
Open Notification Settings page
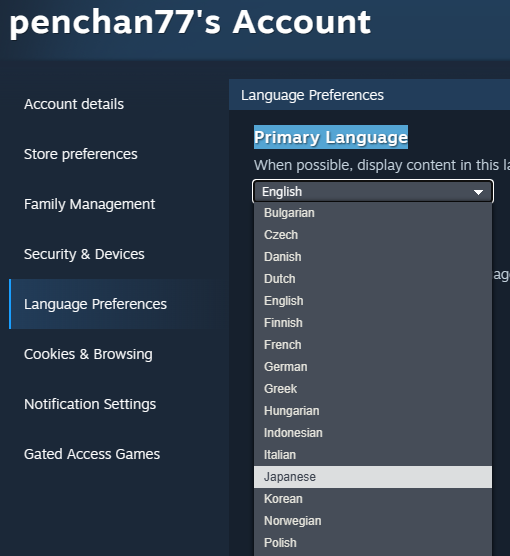coord(90,404)
